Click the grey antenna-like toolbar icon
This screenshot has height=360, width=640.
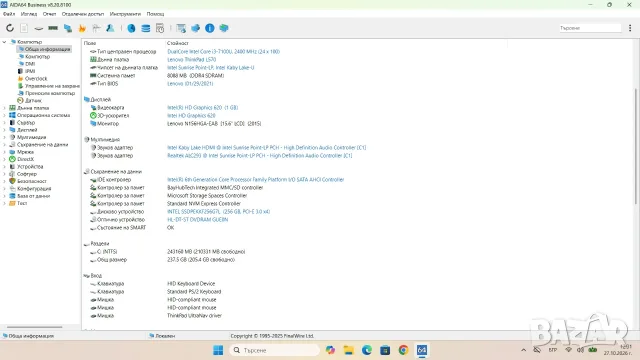coord(96,28)
